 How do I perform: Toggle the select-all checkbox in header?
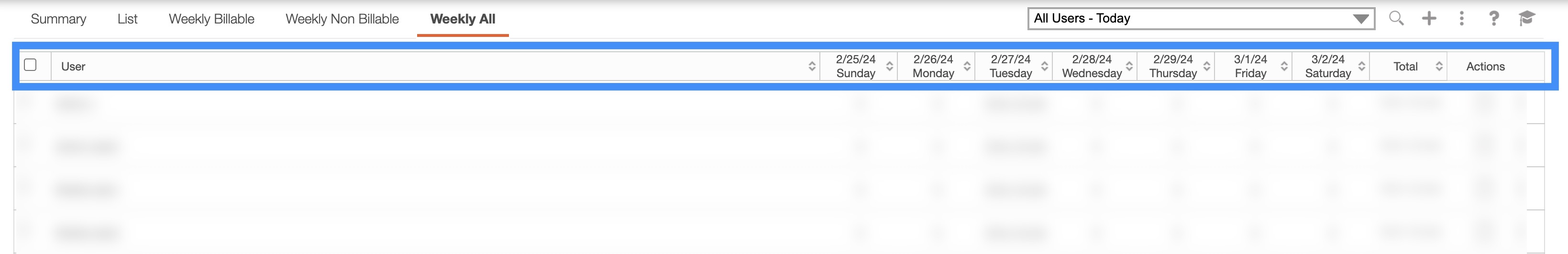point(31,65)
